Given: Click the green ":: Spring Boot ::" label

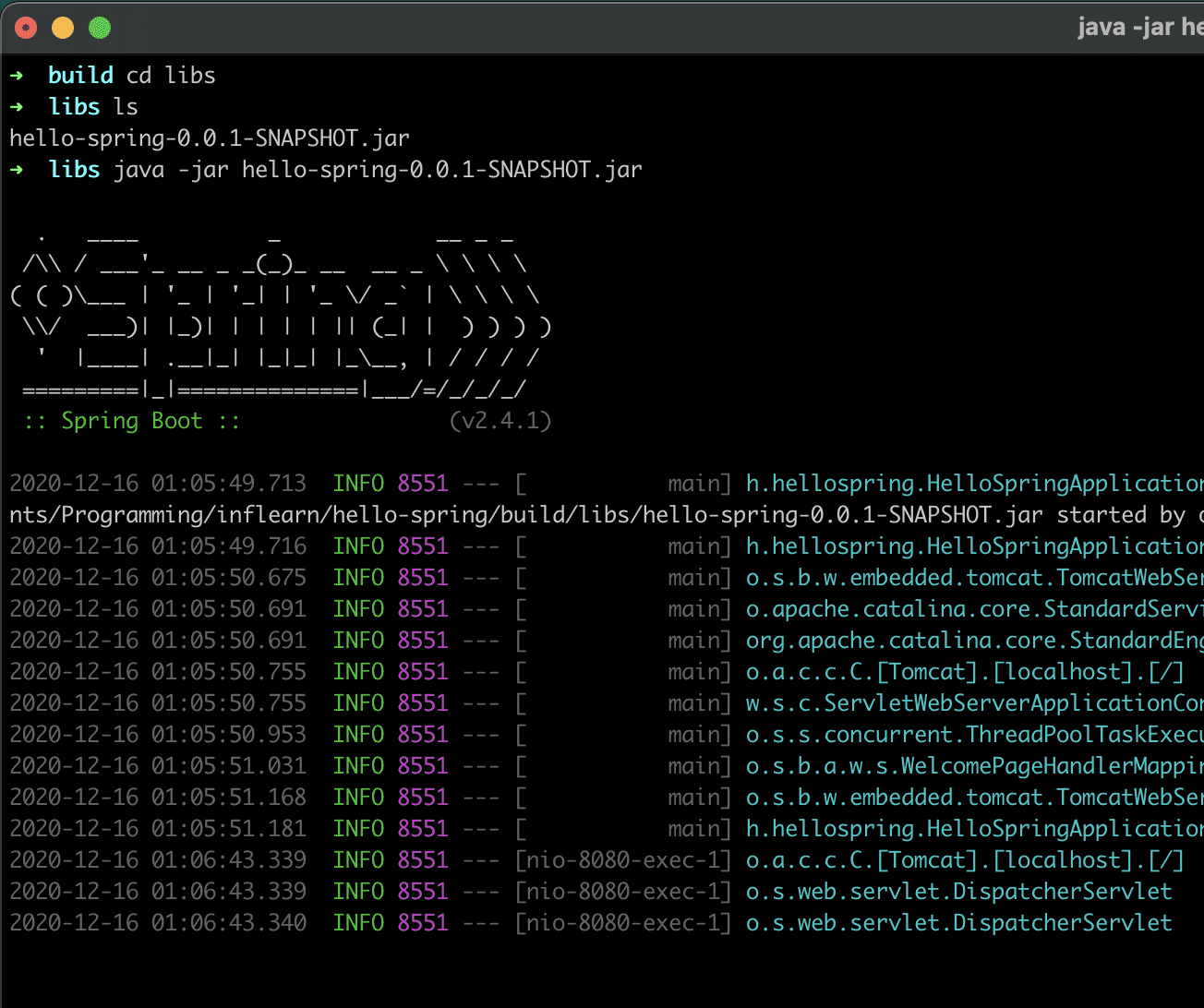Looking at the screenshot, I should coord(132,422).
